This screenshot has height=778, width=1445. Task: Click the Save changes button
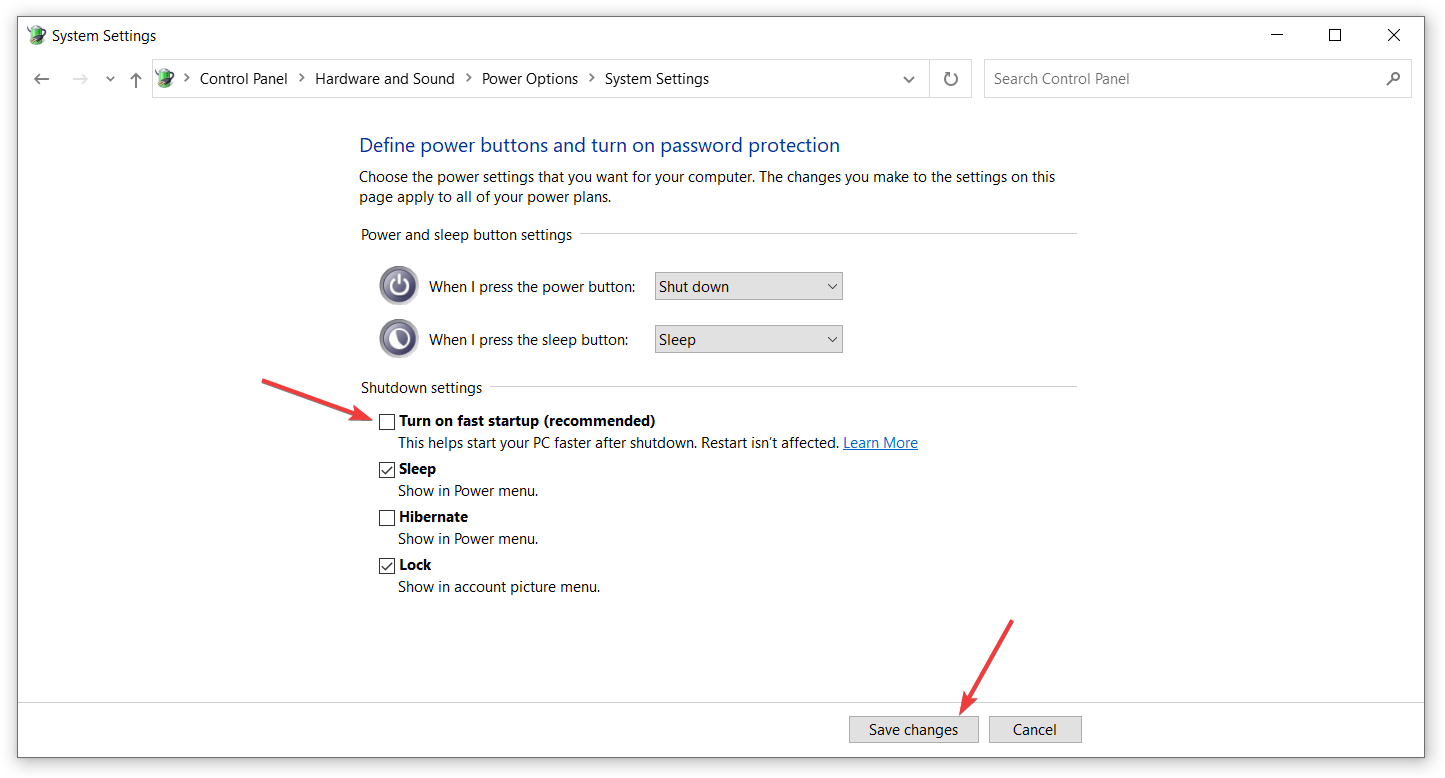click(913, 730)
